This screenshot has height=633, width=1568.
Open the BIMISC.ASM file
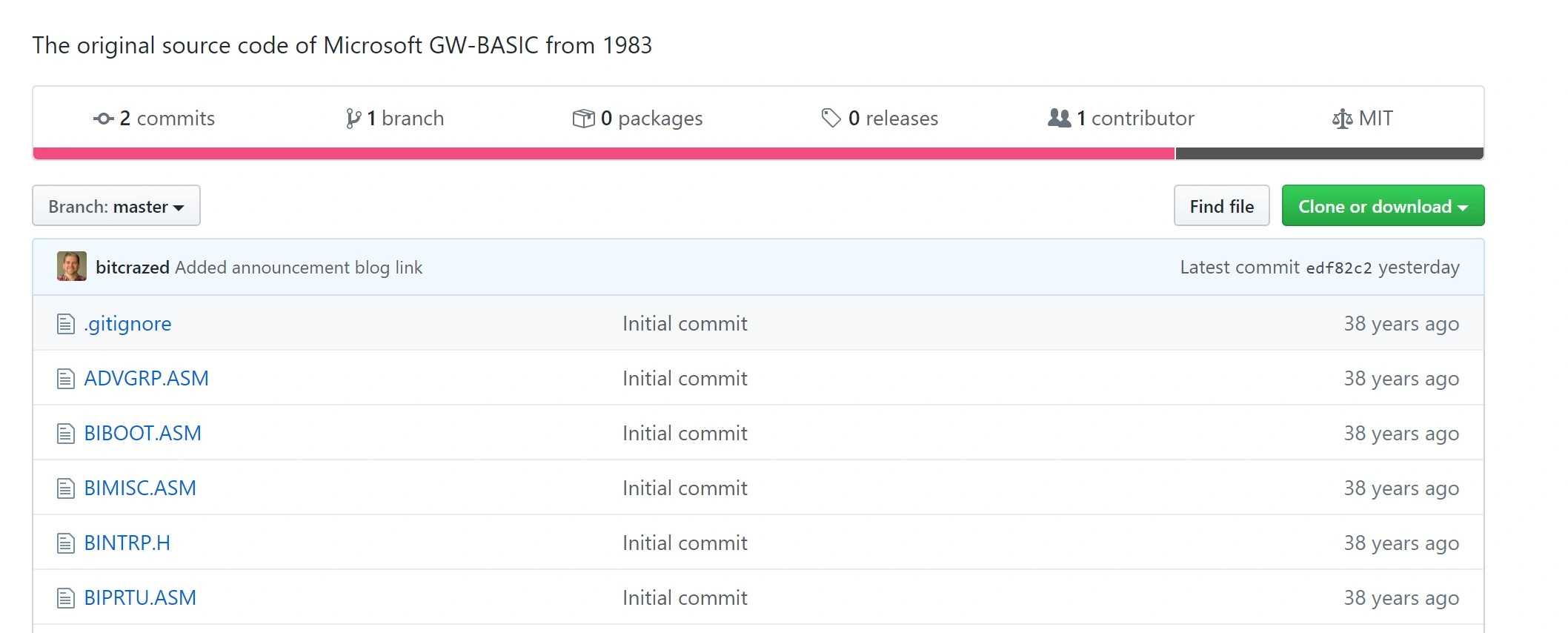click(x=140, y=488)
